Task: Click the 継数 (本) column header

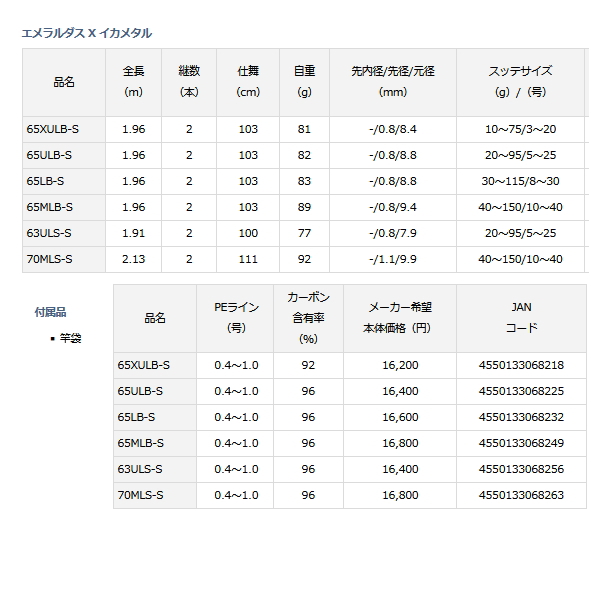Action: (189, 82)
